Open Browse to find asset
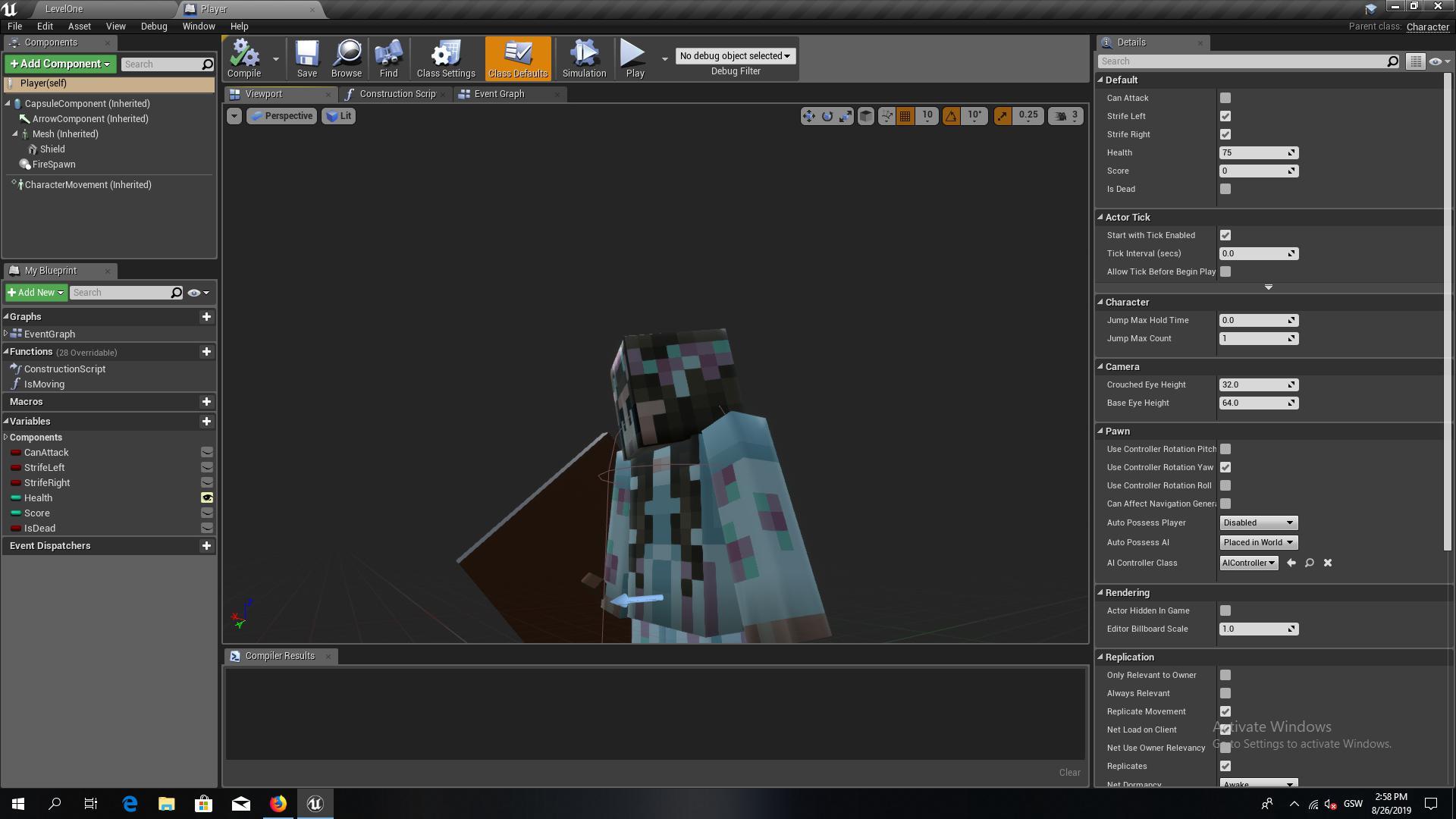1456x819 pixels. (347, 58)
